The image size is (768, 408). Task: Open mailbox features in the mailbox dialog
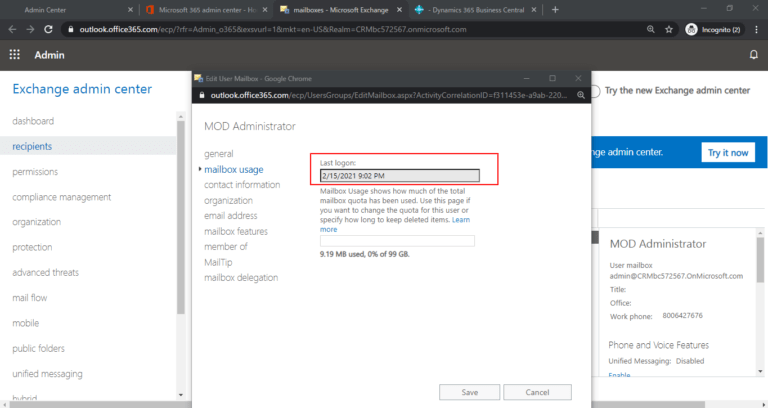pyautogui.click(x=236, y=231)
